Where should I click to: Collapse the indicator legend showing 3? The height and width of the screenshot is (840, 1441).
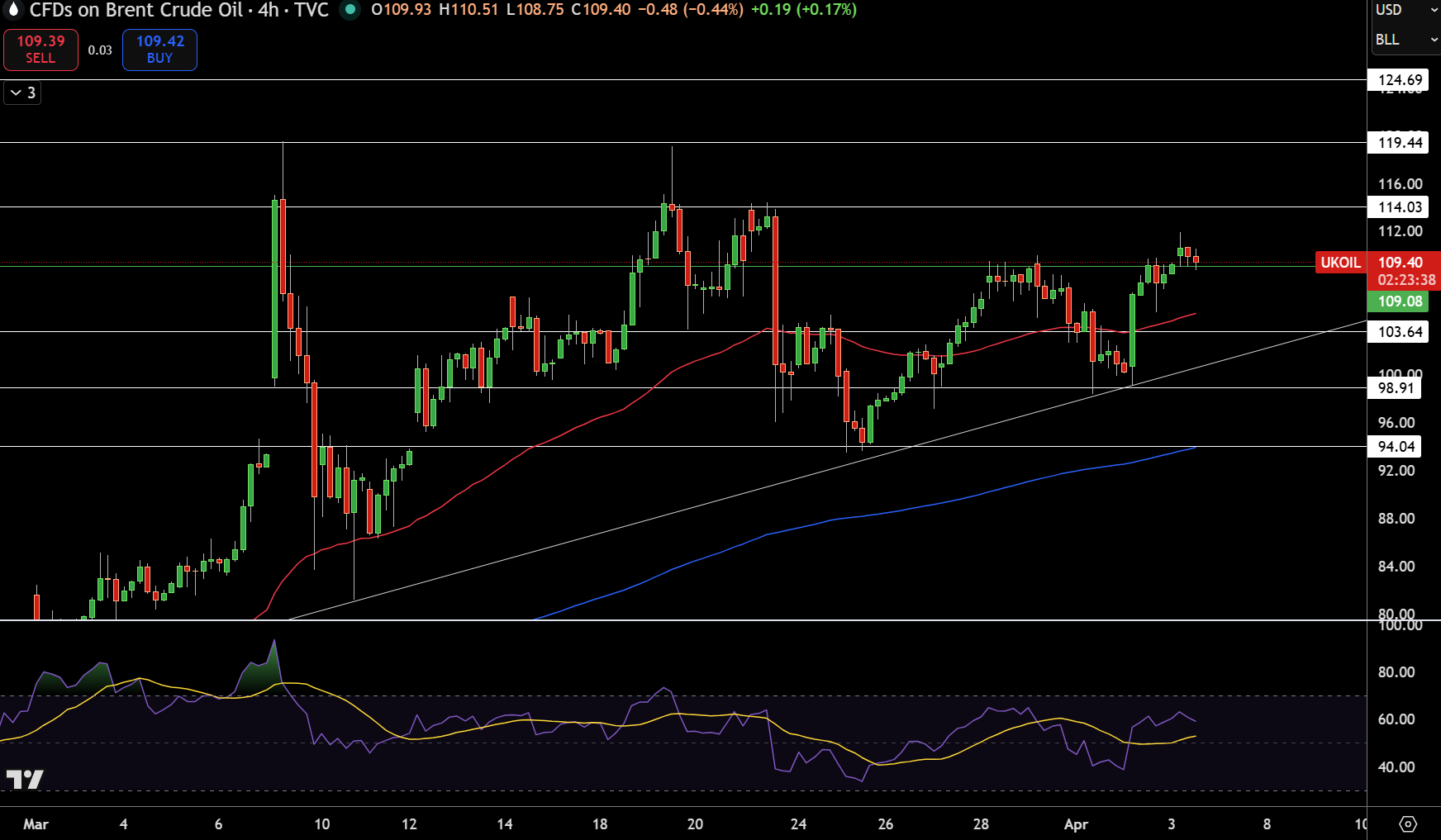(22, 93)
